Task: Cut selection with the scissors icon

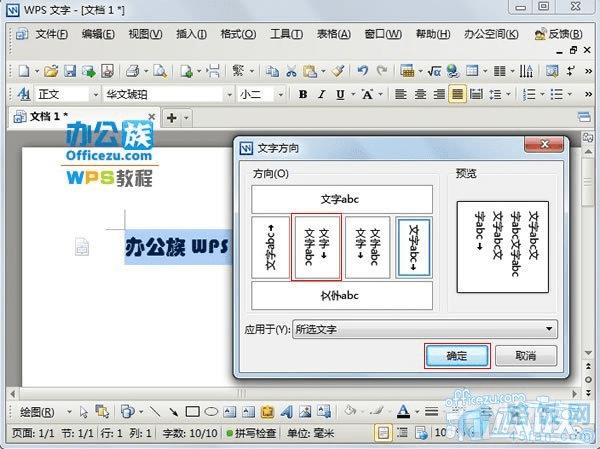Action: (x=292, y=71)
